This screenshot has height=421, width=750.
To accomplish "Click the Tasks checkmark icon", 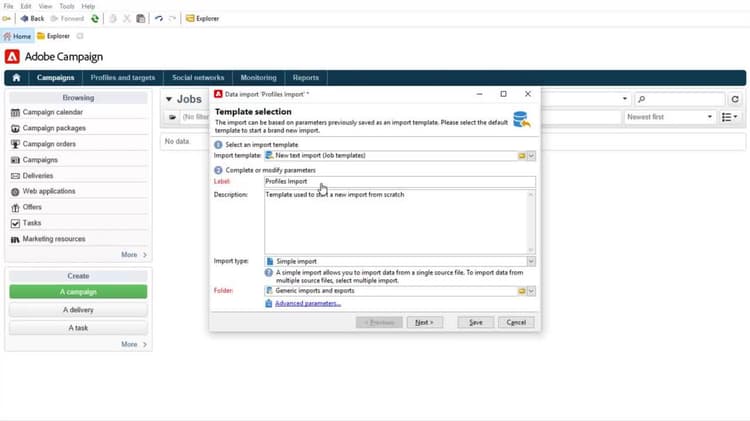I will [x=15, y=223].
